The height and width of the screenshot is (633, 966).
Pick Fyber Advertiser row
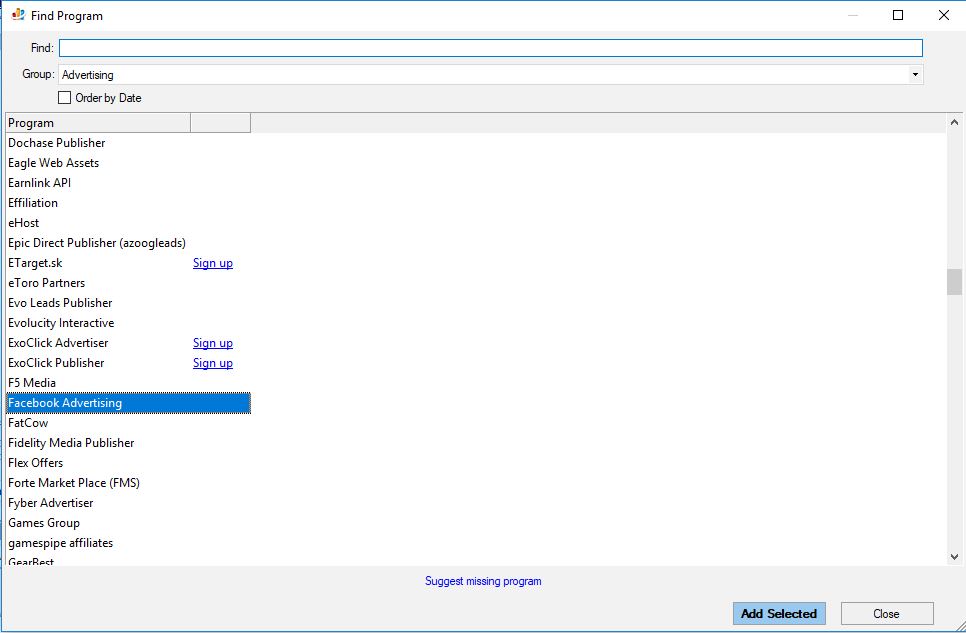coord(51,503)
